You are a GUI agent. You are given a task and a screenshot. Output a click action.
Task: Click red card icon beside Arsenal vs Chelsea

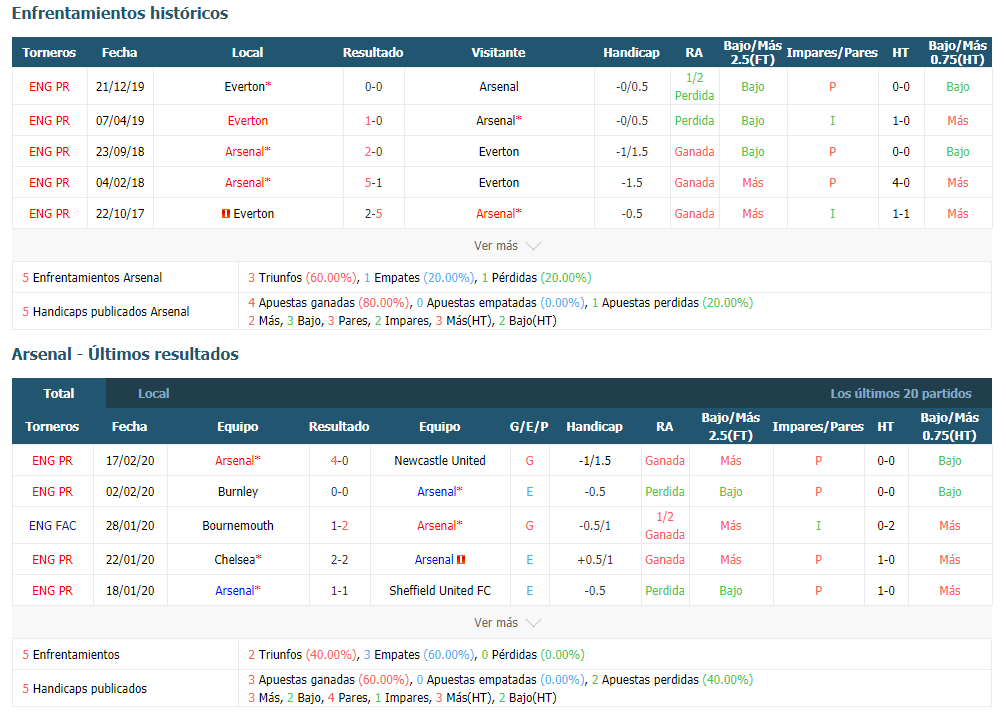[461, 560]
